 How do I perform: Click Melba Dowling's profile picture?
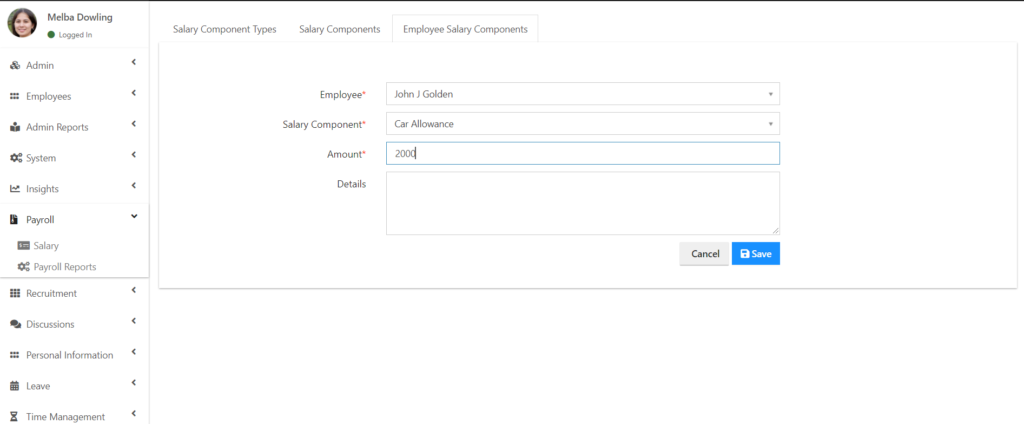coord(22,22)
